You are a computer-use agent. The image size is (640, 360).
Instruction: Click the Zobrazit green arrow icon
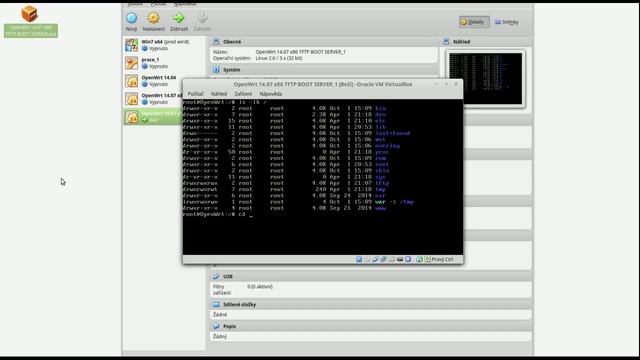click(x=178, y=18)
